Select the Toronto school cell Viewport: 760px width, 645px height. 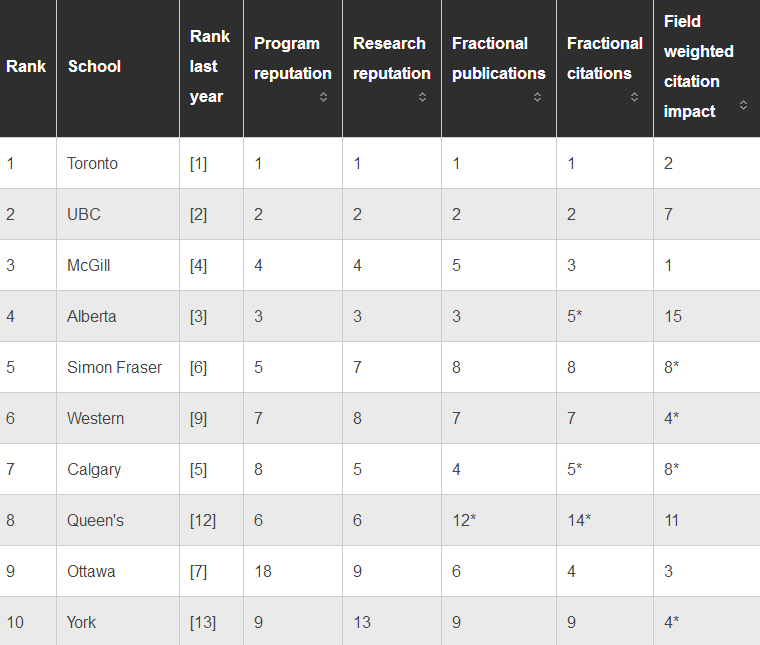click(x=118, y=163)
